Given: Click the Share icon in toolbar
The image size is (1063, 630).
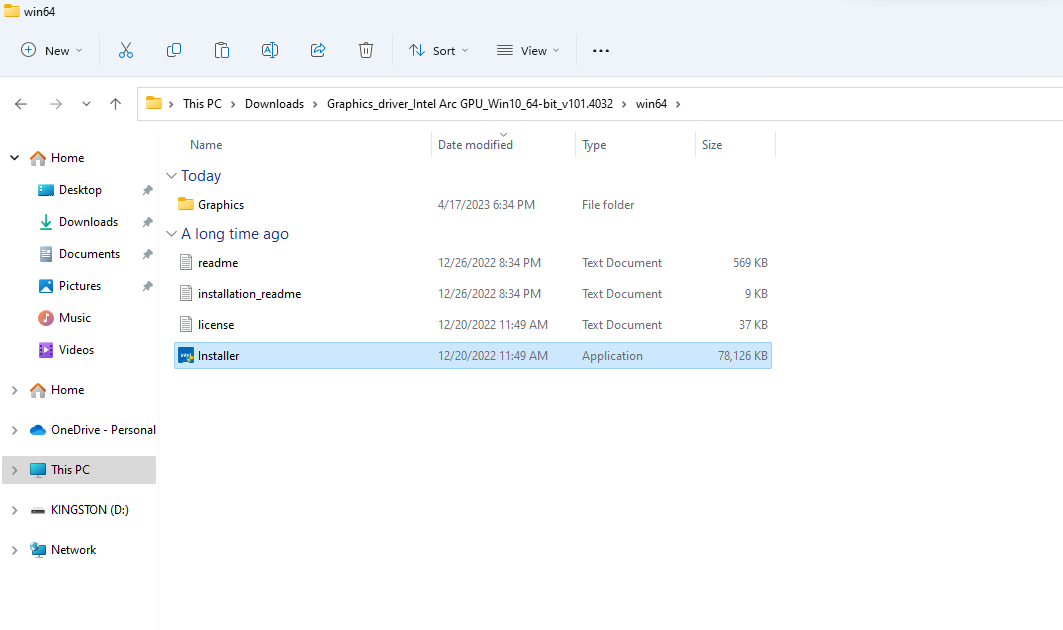Looking at the screenshot, I should (x=318, y=50).
